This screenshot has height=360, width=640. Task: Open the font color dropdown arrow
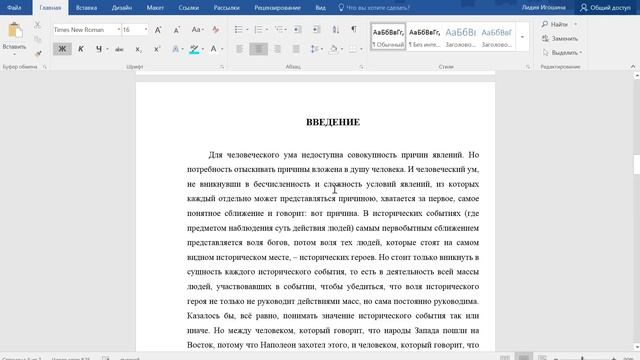click(222, 49)
